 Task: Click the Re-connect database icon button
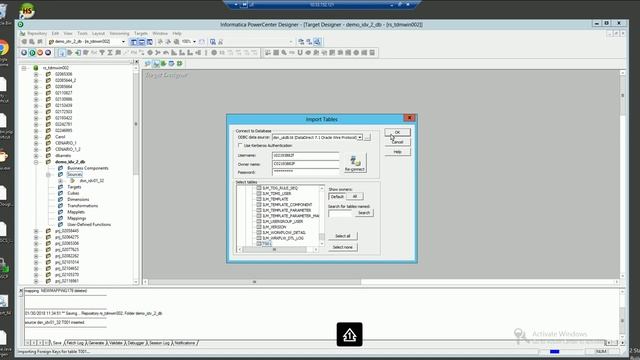(355, 163)
